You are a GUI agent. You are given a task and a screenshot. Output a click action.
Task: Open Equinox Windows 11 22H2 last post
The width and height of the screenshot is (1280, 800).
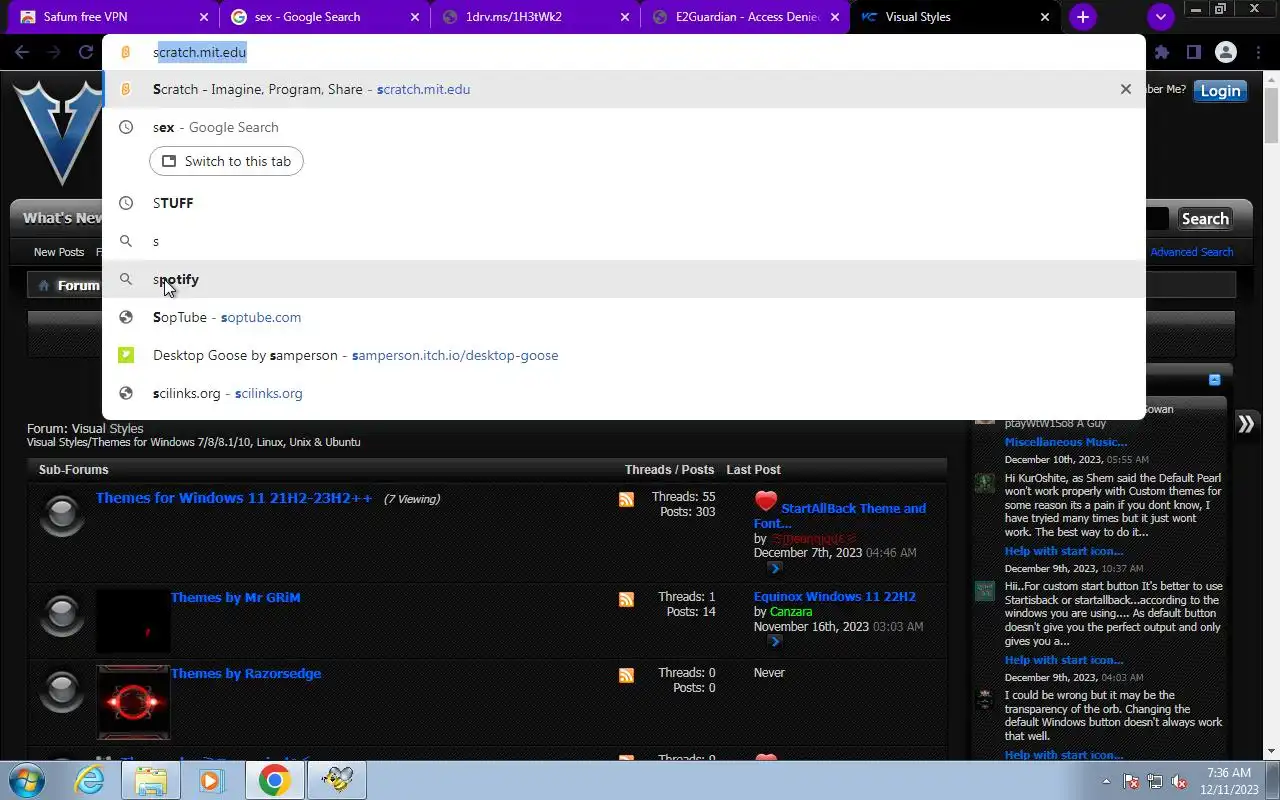pos(835,596)
